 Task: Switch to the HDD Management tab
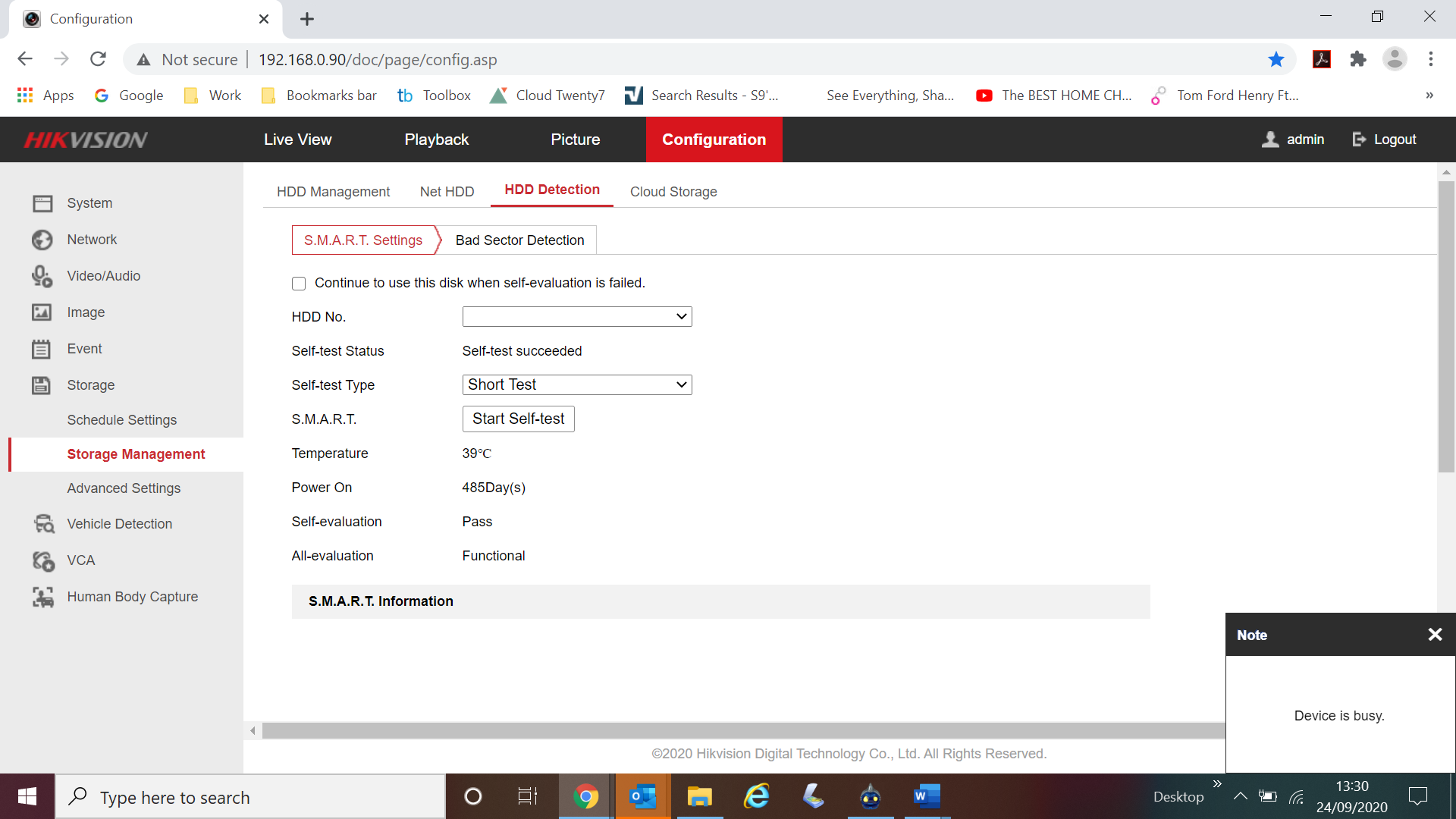[x=333, y=192]
